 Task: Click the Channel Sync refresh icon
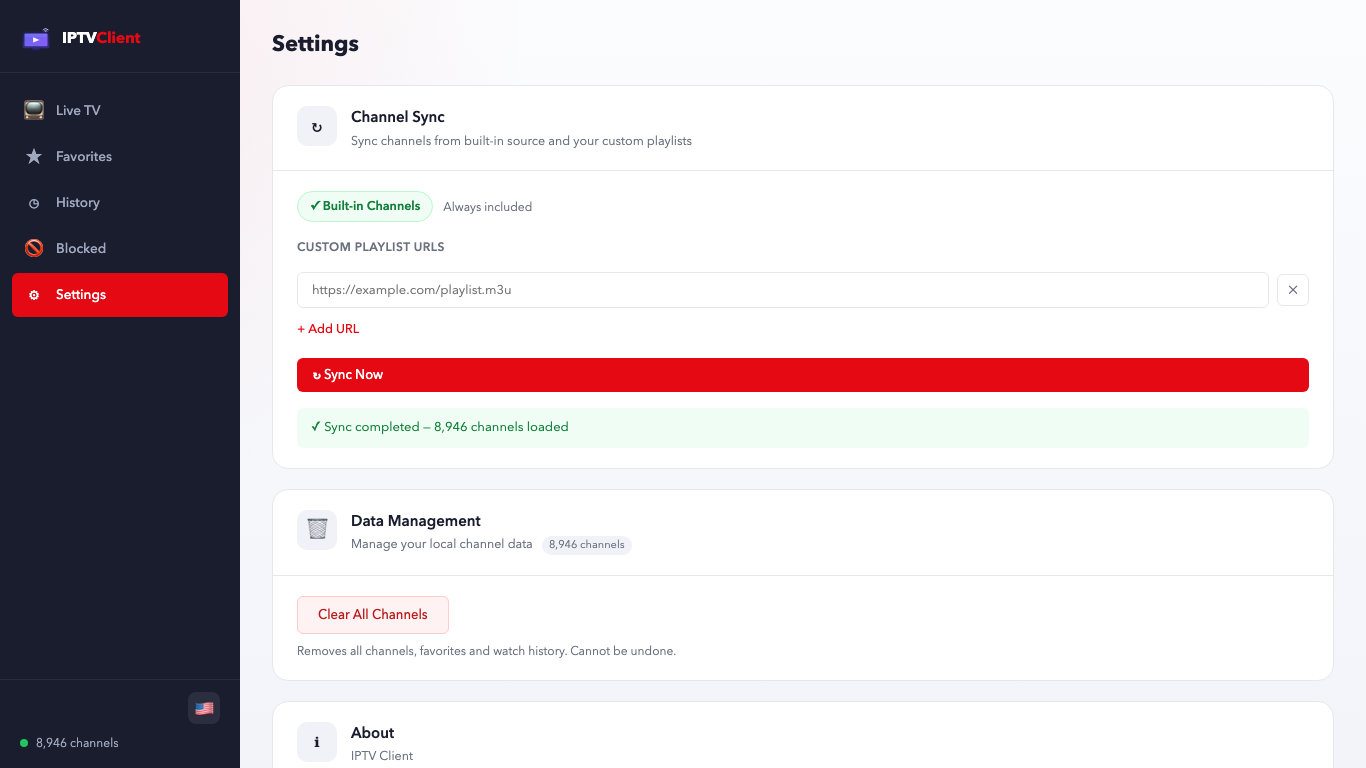(317, 127)
